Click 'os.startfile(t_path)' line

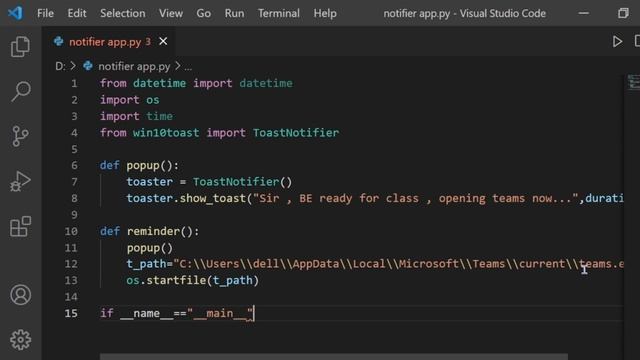(x=193, y=280)
